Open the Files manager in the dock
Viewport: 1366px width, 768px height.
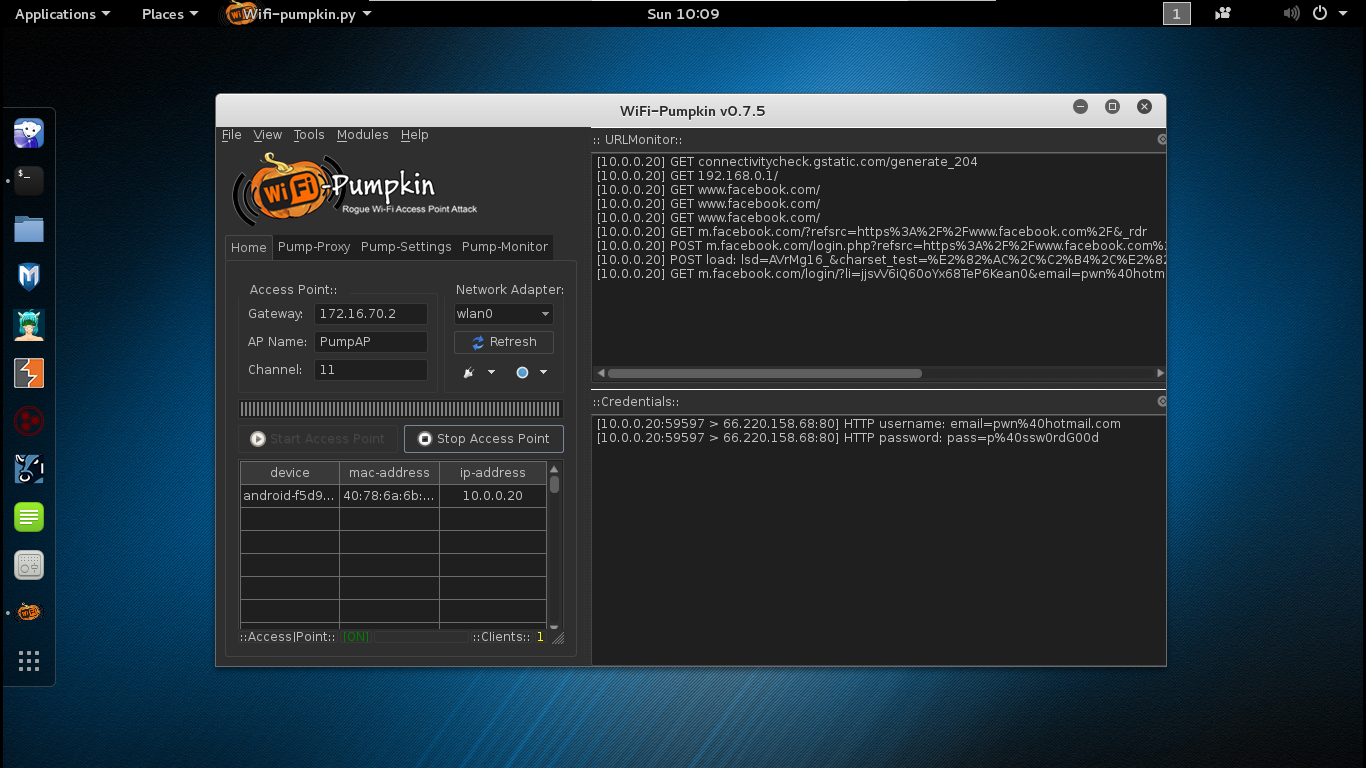[29, 229]
